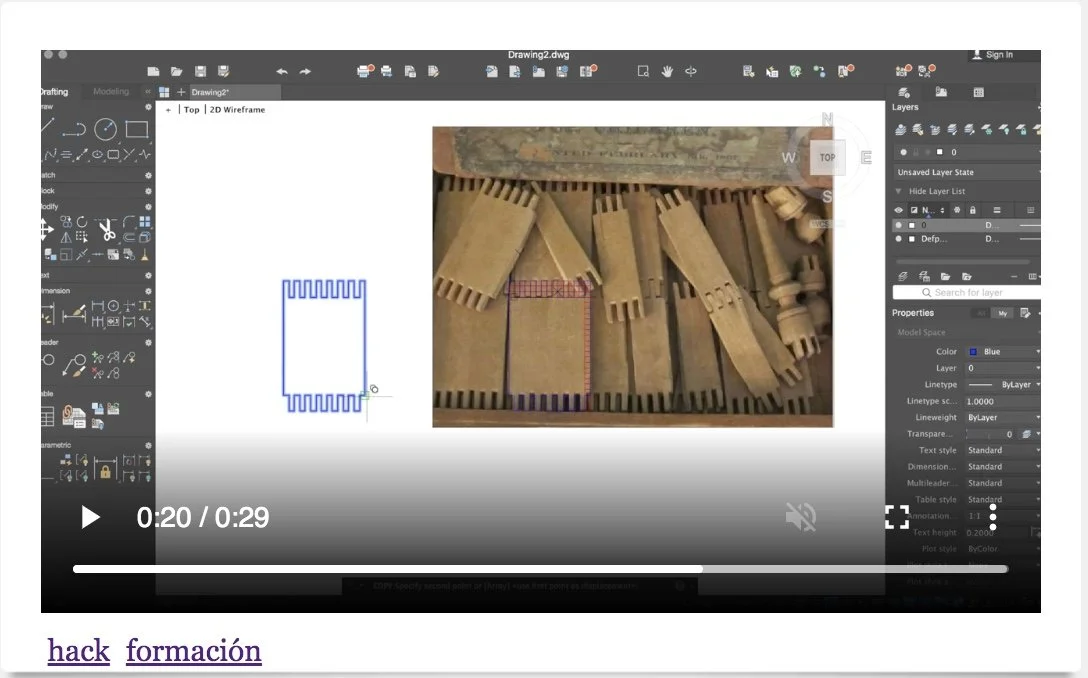
Task: Open Dimension panel settings gear
Action: point(148,291)
